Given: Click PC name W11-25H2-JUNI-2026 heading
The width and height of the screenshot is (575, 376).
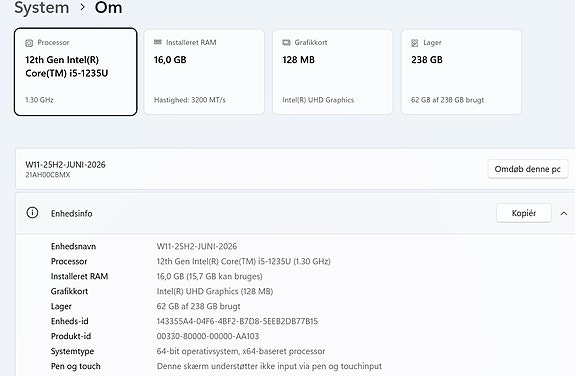Looking at the screenshot, I should [x=65, y=165].
